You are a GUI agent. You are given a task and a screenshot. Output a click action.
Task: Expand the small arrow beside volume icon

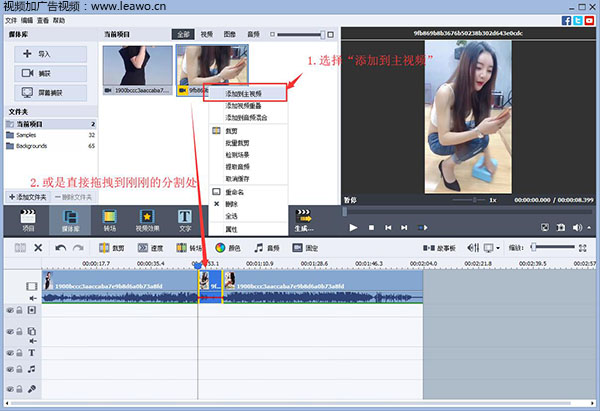(x=589, y=227)
